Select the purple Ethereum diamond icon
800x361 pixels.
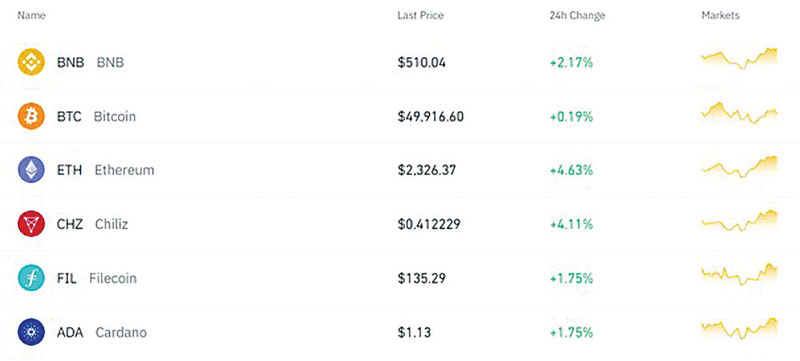click(31, 170)
